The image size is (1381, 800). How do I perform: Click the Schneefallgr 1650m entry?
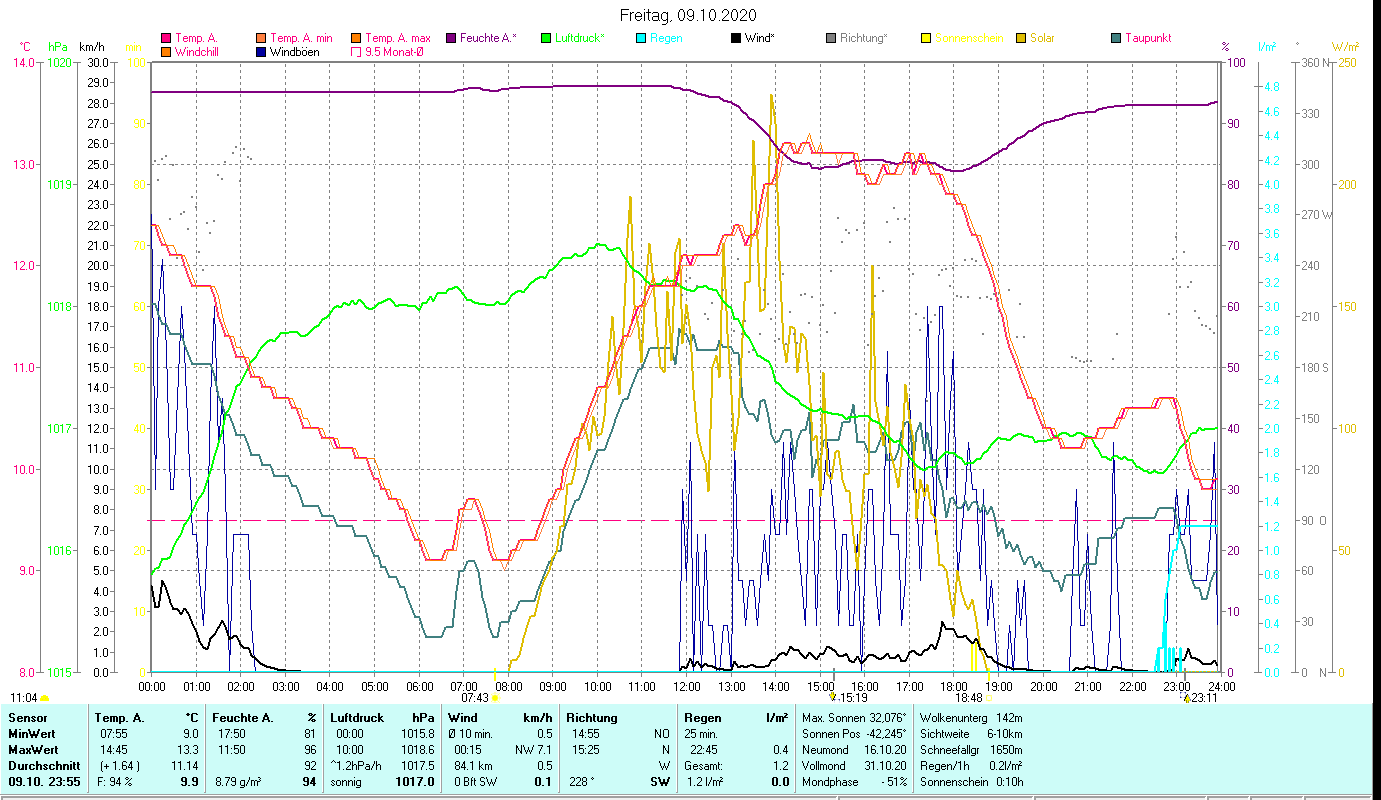point(970,750)
